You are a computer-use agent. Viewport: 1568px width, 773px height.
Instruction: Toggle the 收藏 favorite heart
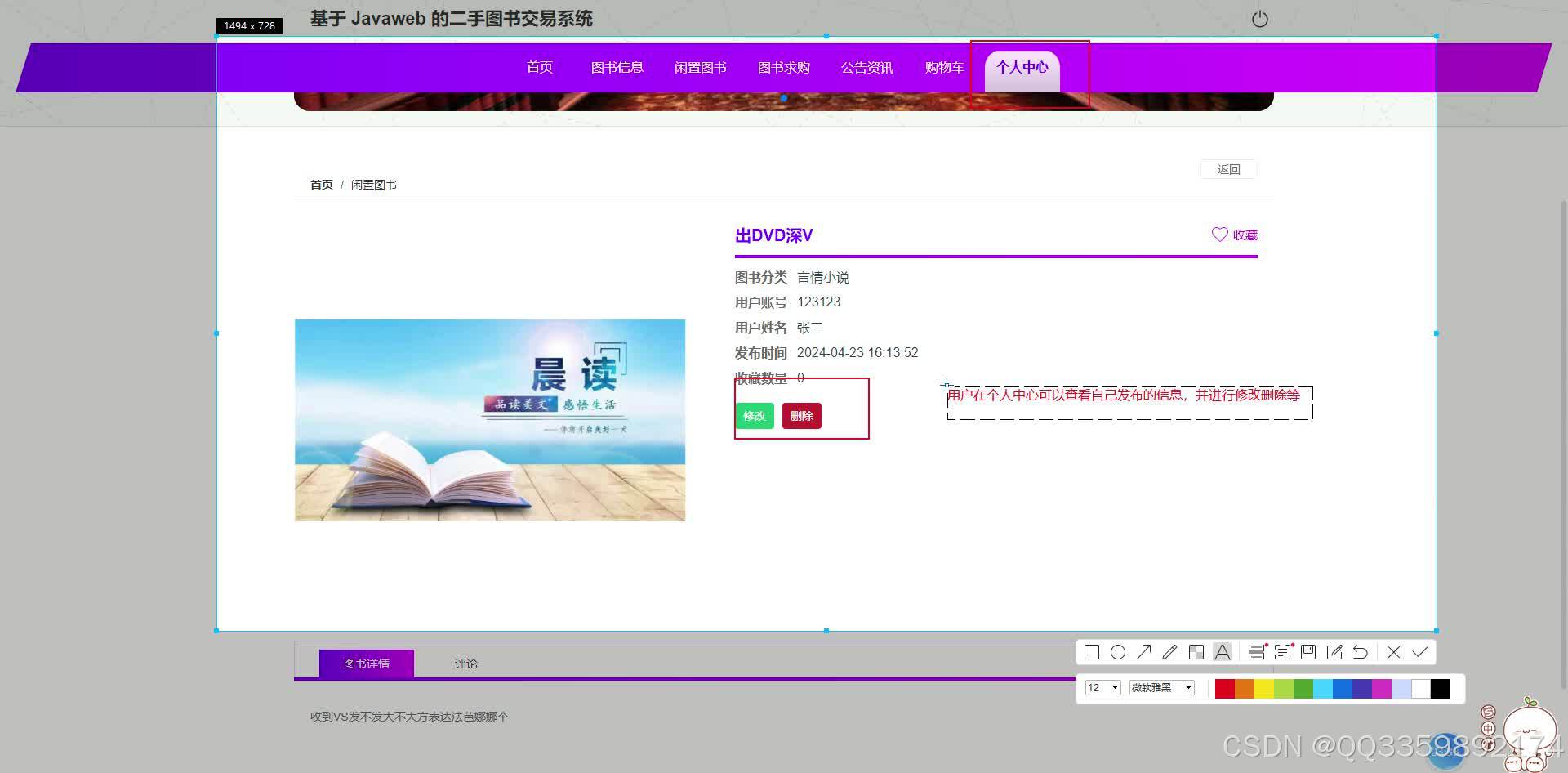click(1235, 235)
